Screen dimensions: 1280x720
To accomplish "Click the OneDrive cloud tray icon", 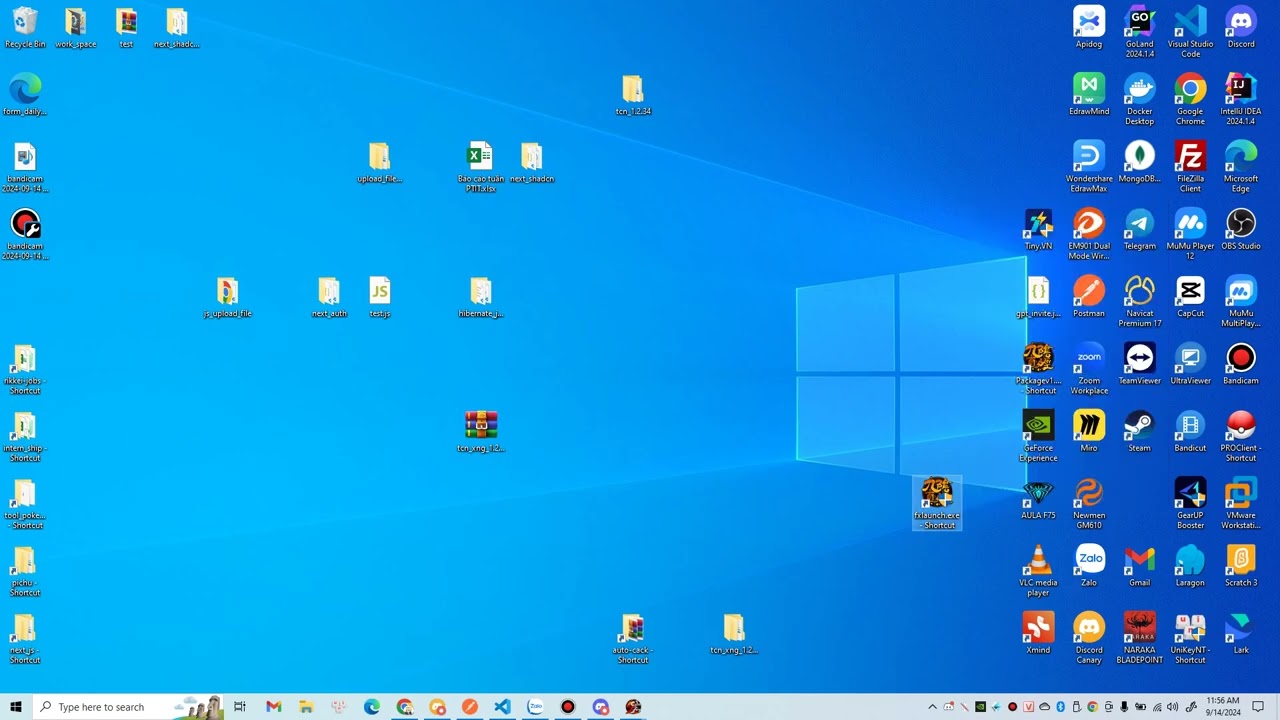I will (x=1045, y=707).
